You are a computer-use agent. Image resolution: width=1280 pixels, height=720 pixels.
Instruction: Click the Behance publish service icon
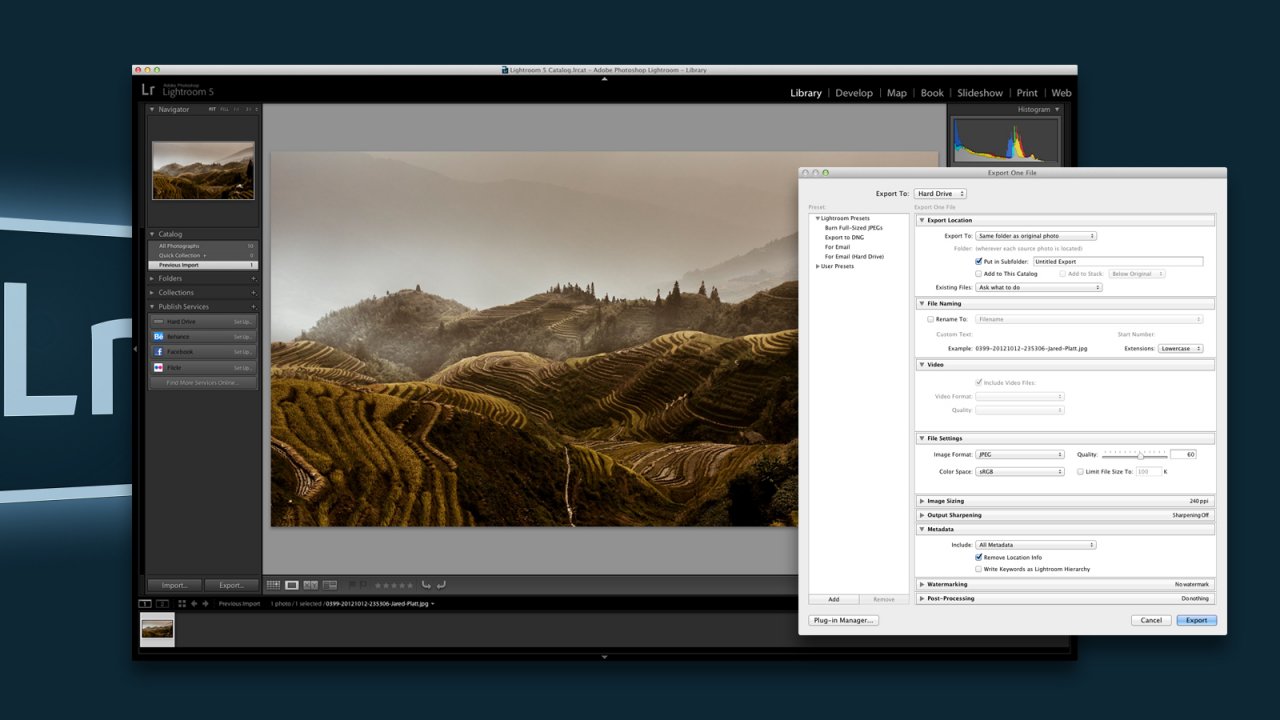click(158, 337)
